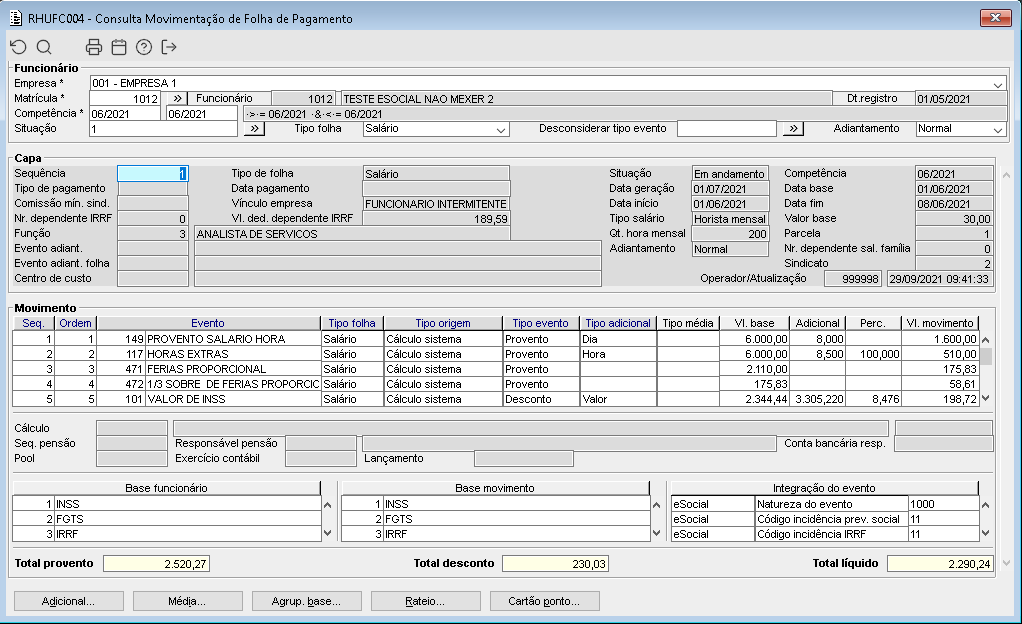Open the Tipo folha dropdown

tap(501, 129)
